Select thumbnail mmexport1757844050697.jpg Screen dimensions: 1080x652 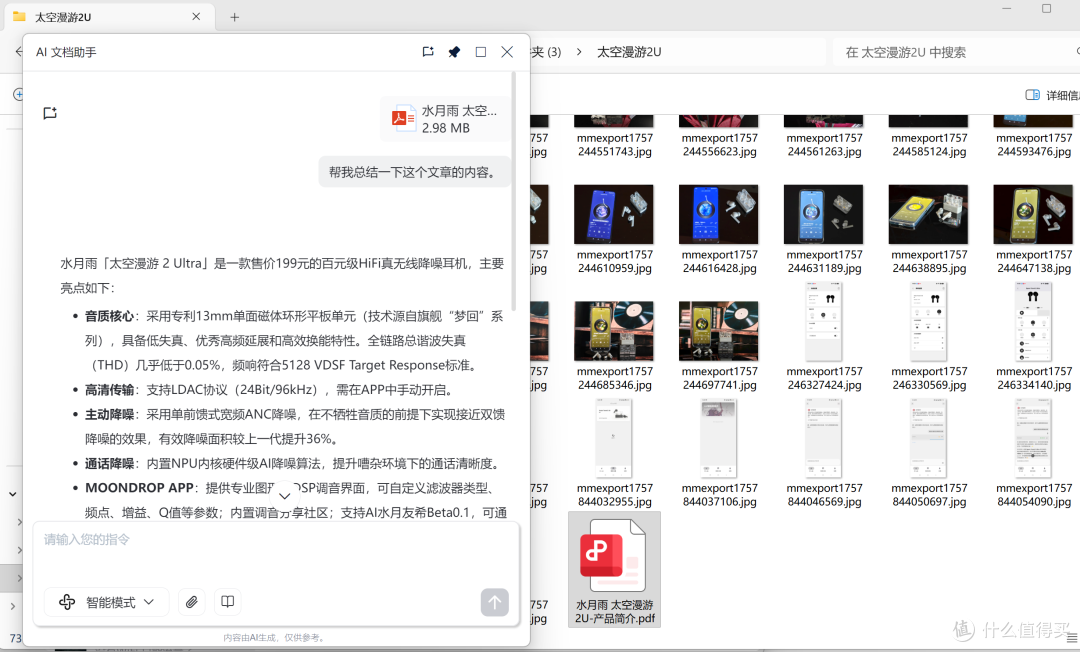tap(928, 439)
